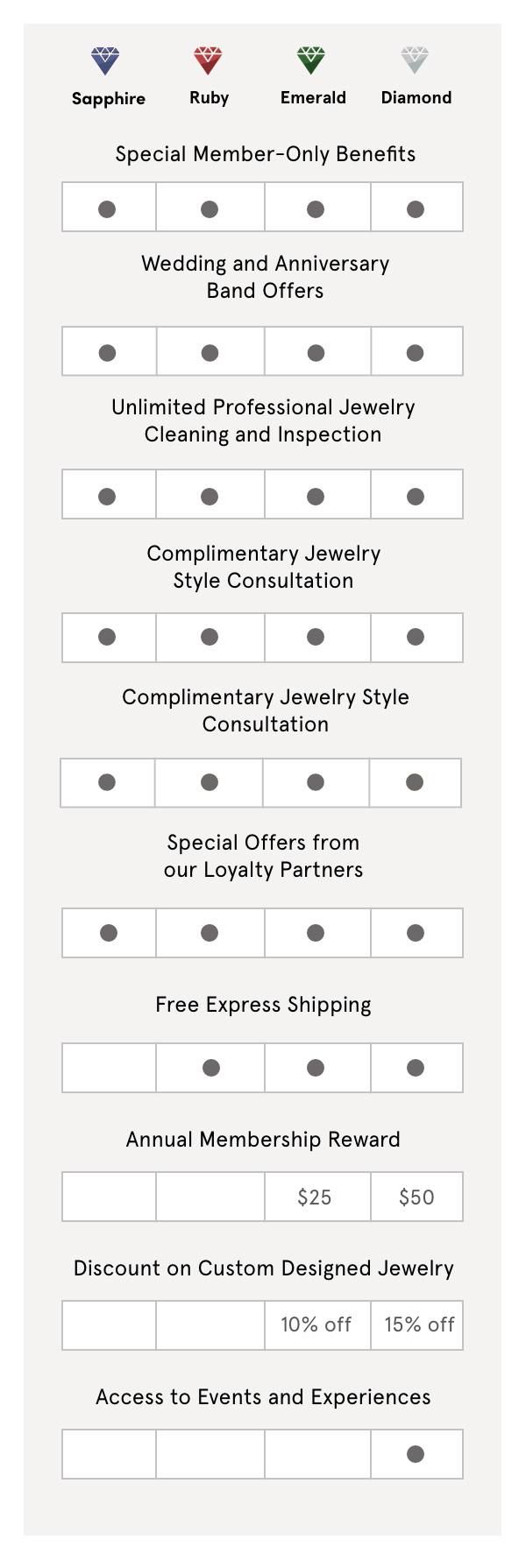Viewport: 526px width, 1568px height.
Task: Click the Free Express Shipping heading
Action: coord(263,1005)
